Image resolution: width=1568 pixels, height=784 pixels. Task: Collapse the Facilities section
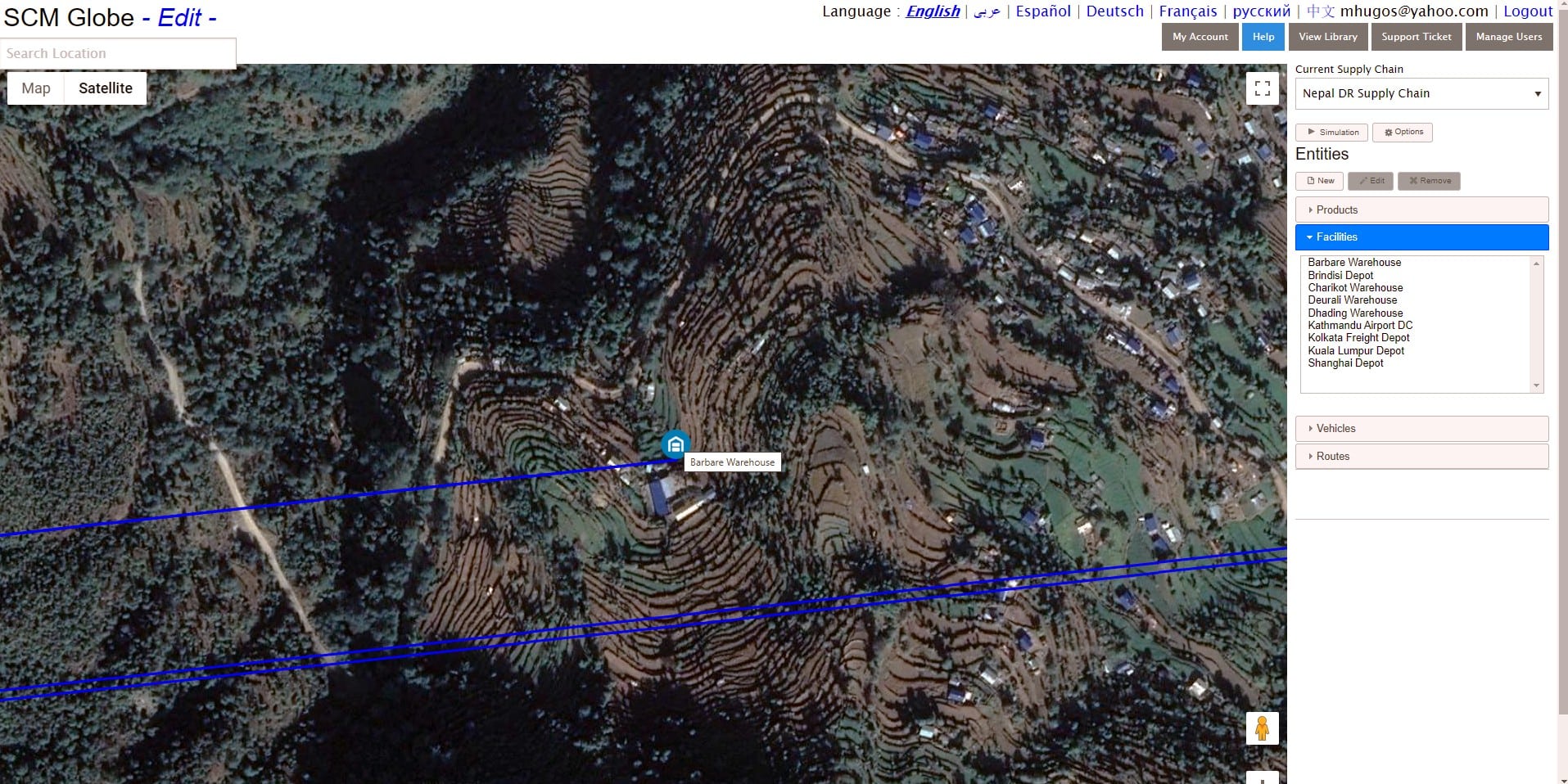(1421, 237)
